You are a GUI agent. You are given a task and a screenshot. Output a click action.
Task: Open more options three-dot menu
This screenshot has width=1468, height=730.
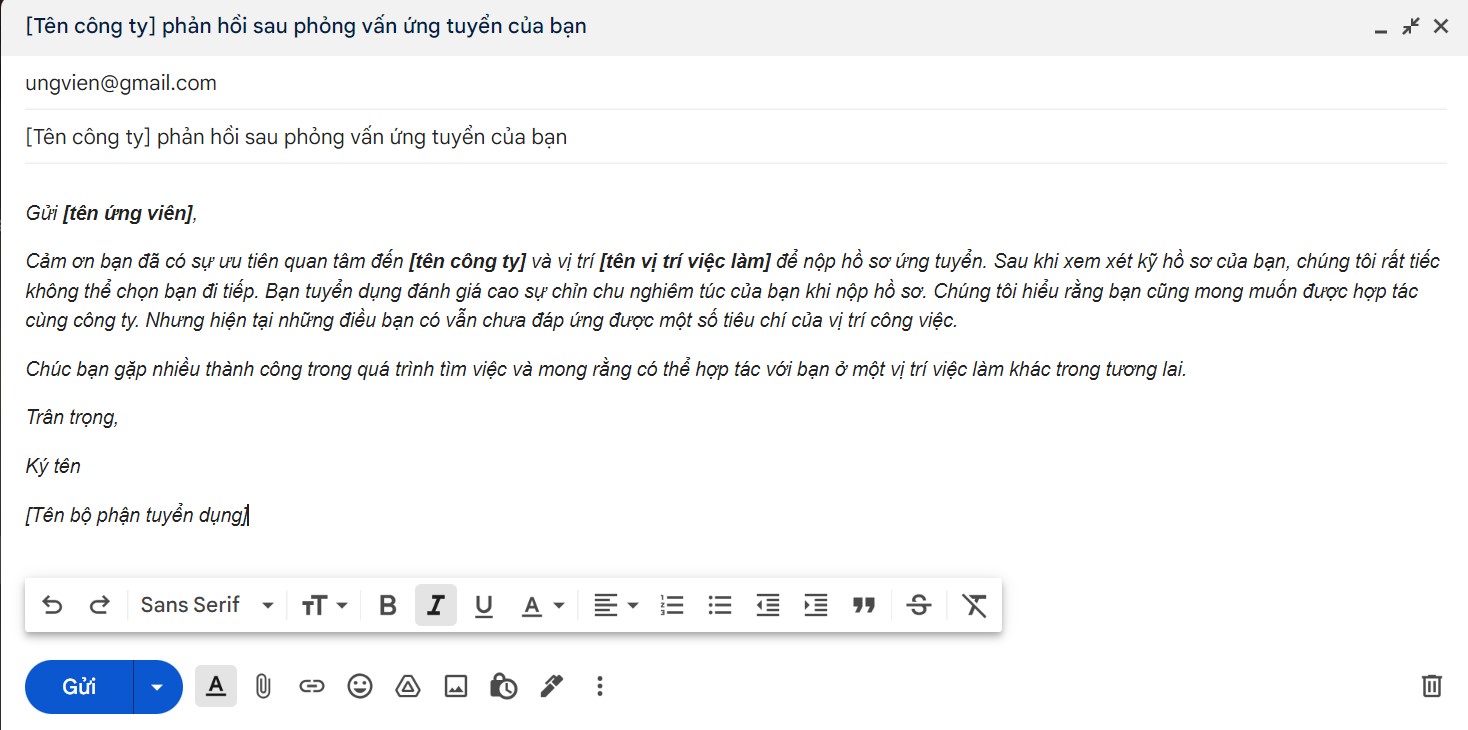click(x=600, y=686)
